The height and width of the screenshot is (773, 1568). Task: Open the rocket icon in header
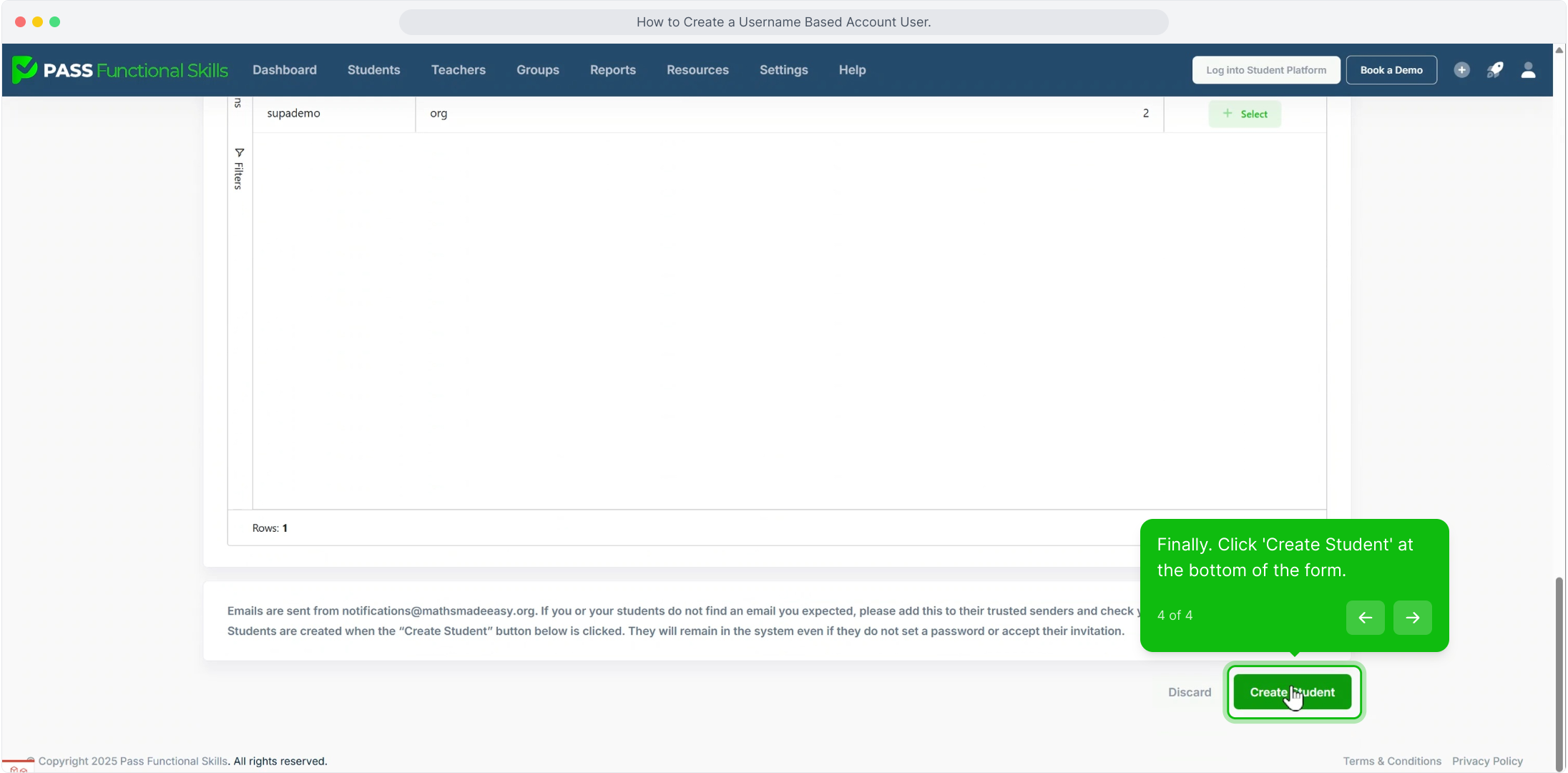(1494, 70)
